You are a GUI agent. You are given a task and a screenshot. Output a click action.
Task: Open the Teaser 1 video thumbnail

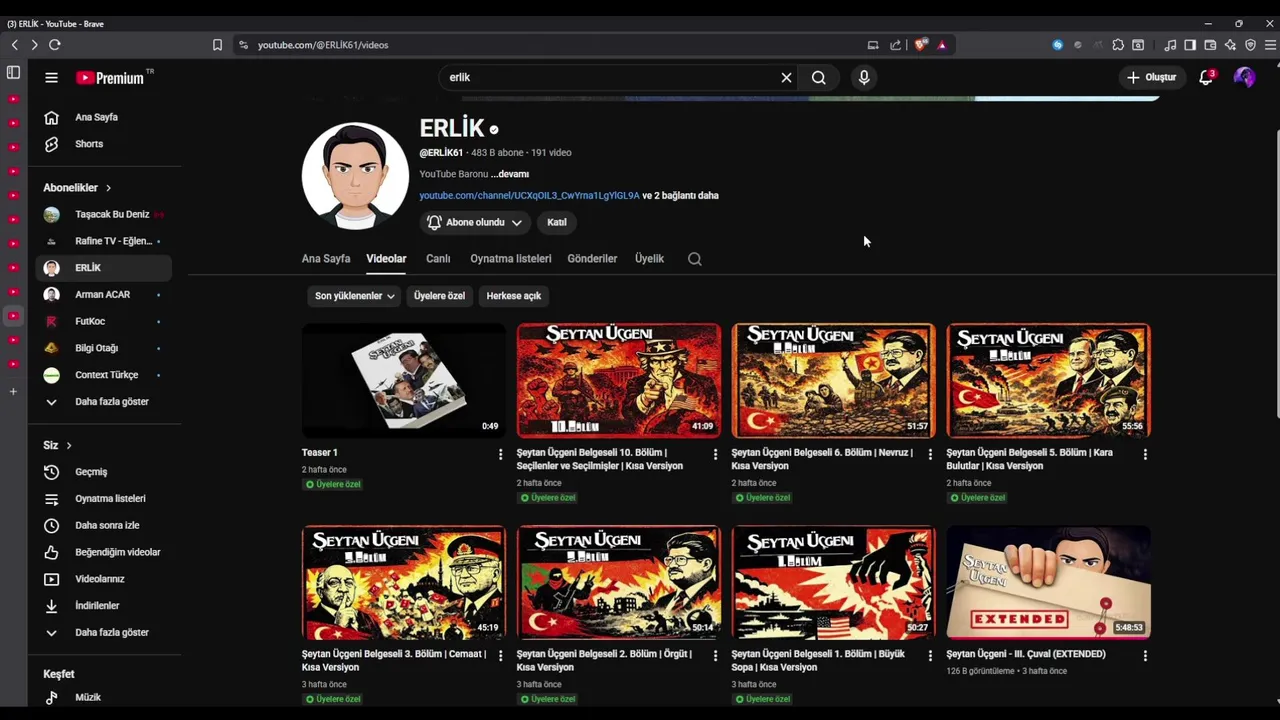[x=404, y=380]
